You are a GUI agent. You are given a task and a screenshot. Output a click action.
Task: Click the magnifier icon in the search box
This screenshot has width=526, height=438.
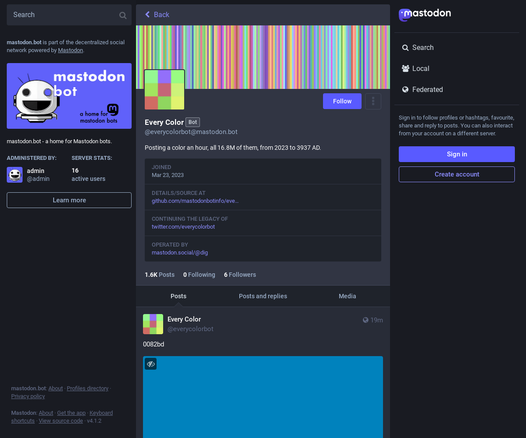(122, 15)
